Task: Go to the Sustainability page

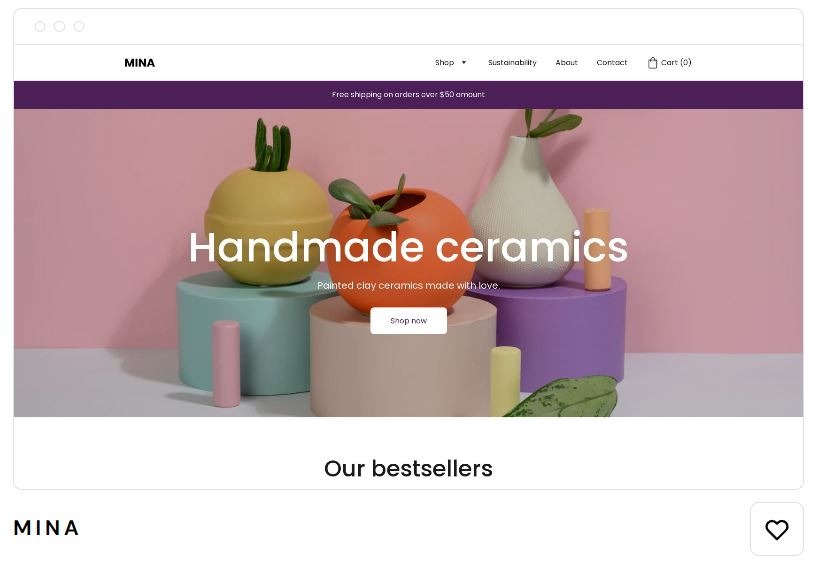Action: pyautogui.click(x=512, y=62)
